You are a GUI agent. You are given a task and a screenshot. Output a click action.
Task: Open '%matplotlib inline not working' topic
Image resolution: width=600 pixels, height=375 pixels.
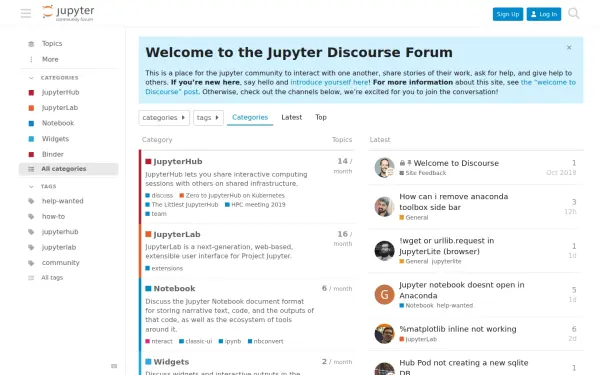click(458, 329)
